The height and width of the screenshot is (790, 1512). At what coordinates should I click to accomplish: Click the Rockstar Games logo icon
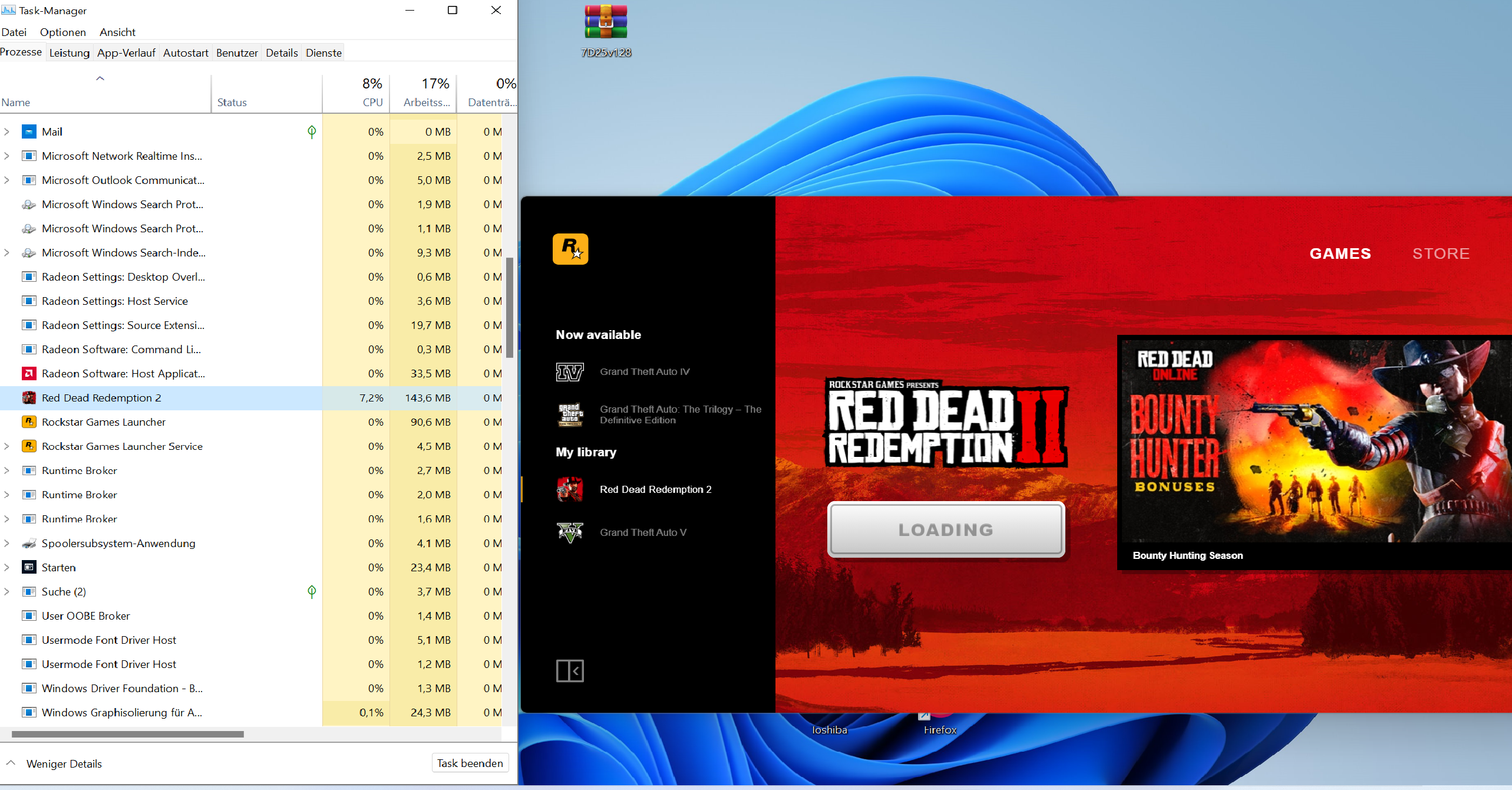click(x=570, y=249)
